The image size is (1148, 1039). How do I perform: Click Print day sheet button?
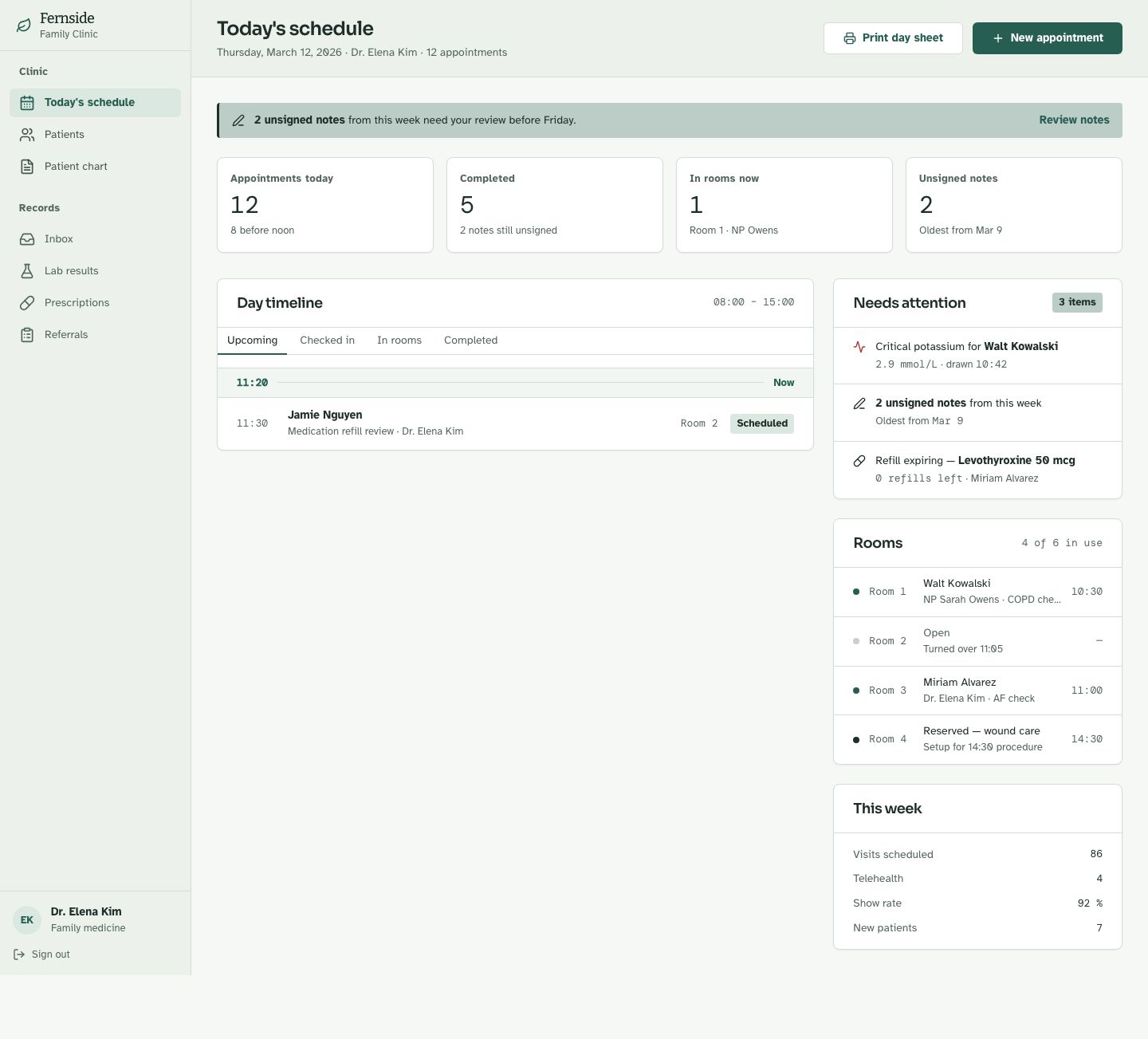point(893,38)
